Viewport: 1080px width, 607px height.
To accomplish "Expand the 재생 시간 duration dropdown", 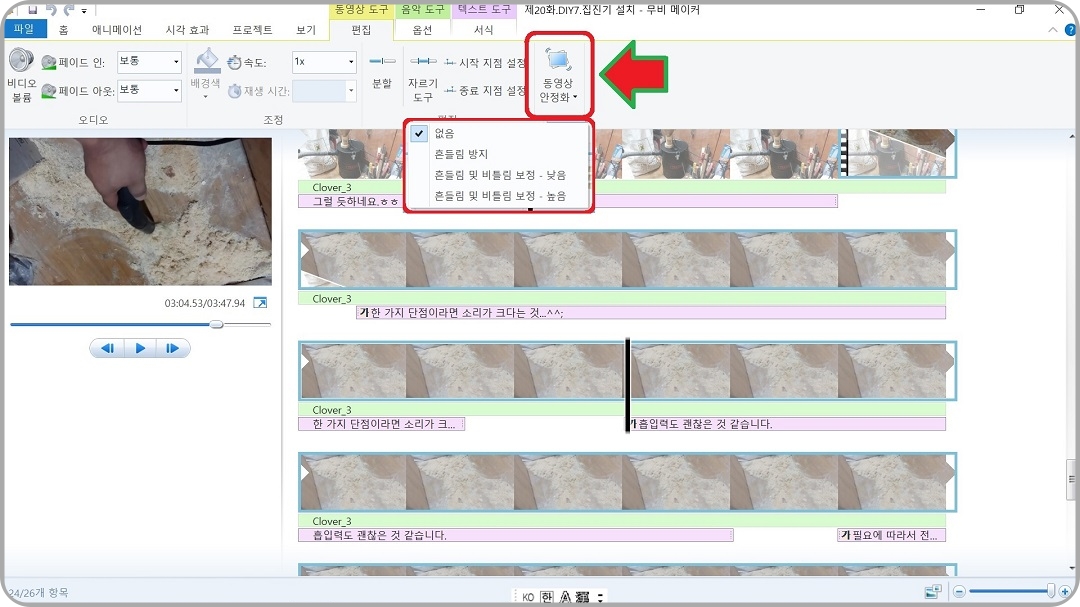I will pos(349,89).
